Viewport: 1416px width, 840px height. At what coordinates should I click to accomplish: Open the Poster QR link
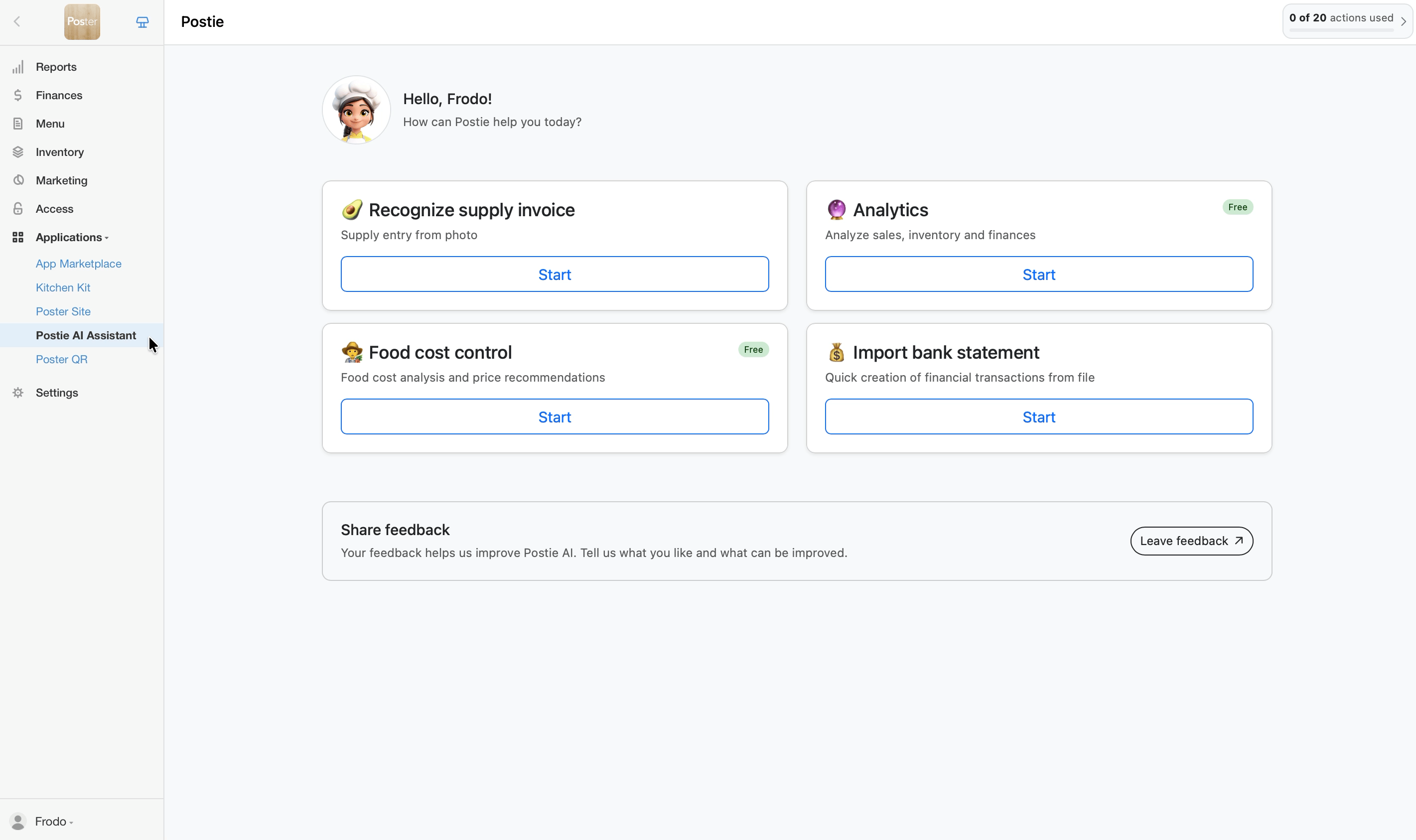click(62, 359)
